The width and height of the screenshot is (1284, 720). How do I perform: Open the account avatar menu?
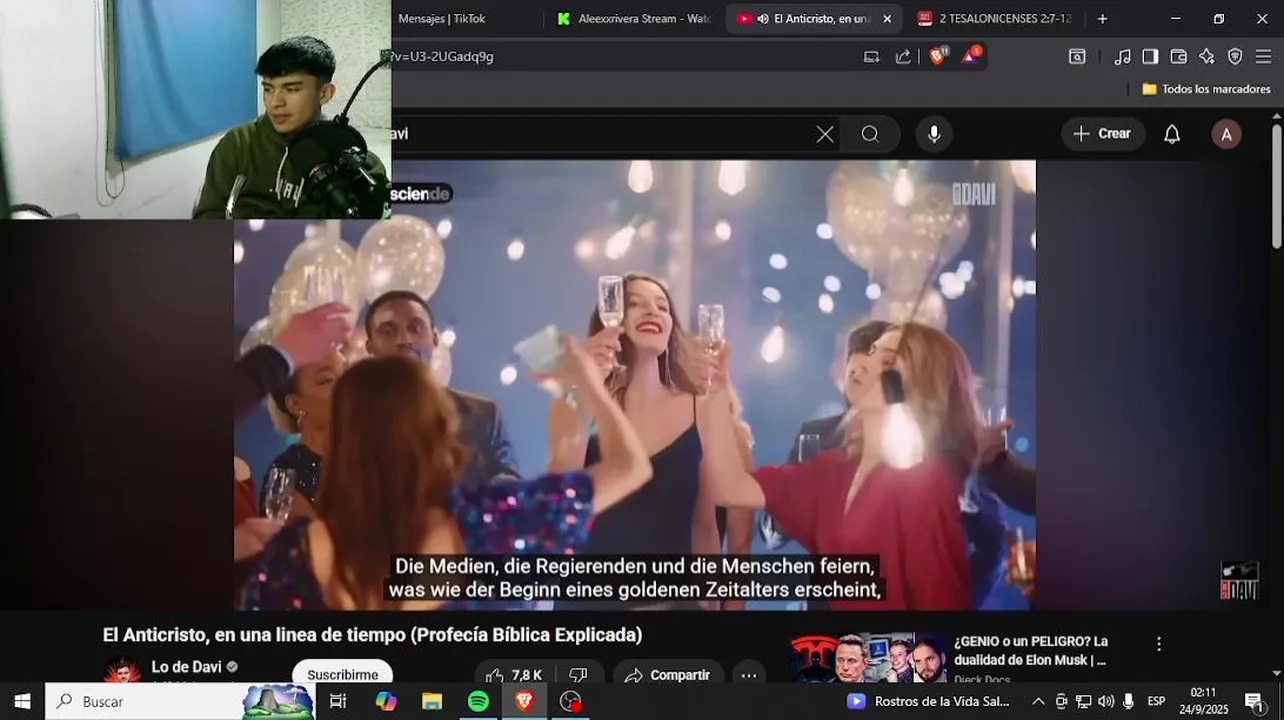1226,134
